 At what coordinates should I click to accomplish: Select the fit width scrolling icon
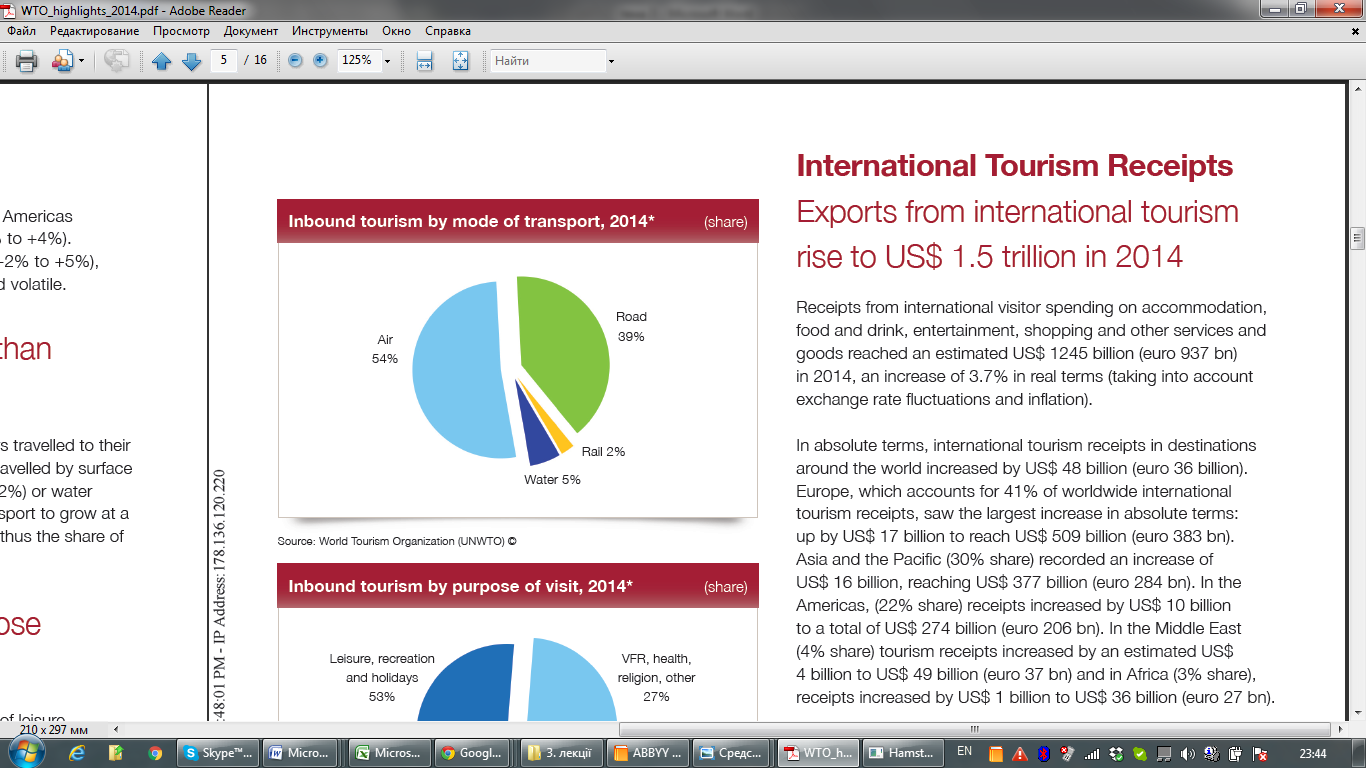(424, 61)
